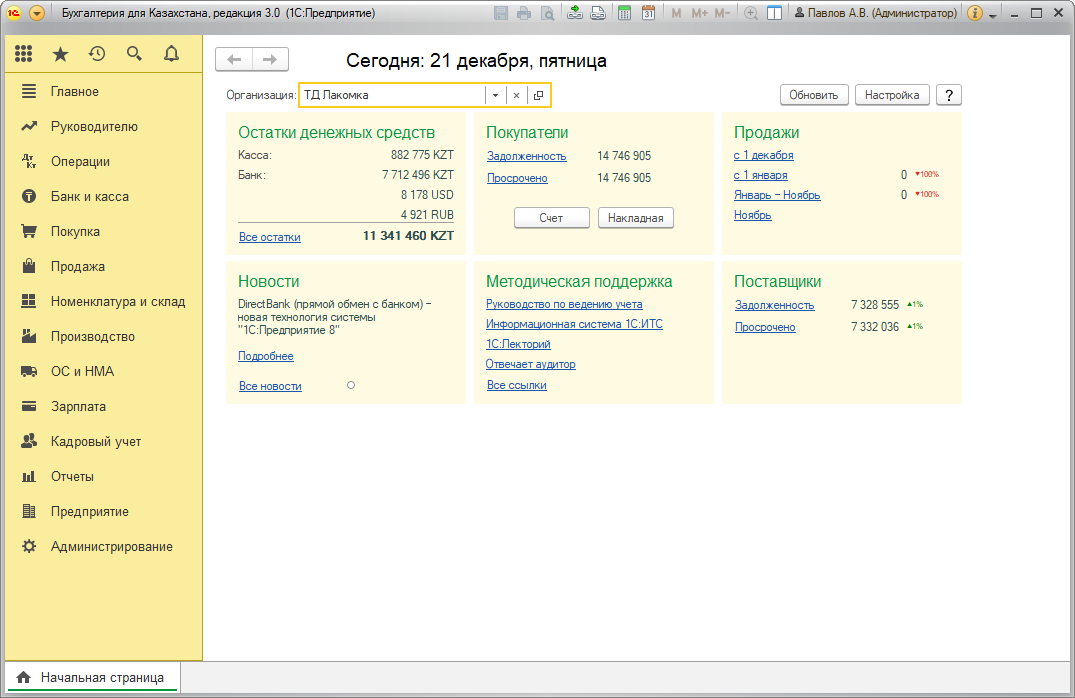1075x698 pixels.
Task: Expand the small arrow beside the info icon
Action: pos(993,15)
